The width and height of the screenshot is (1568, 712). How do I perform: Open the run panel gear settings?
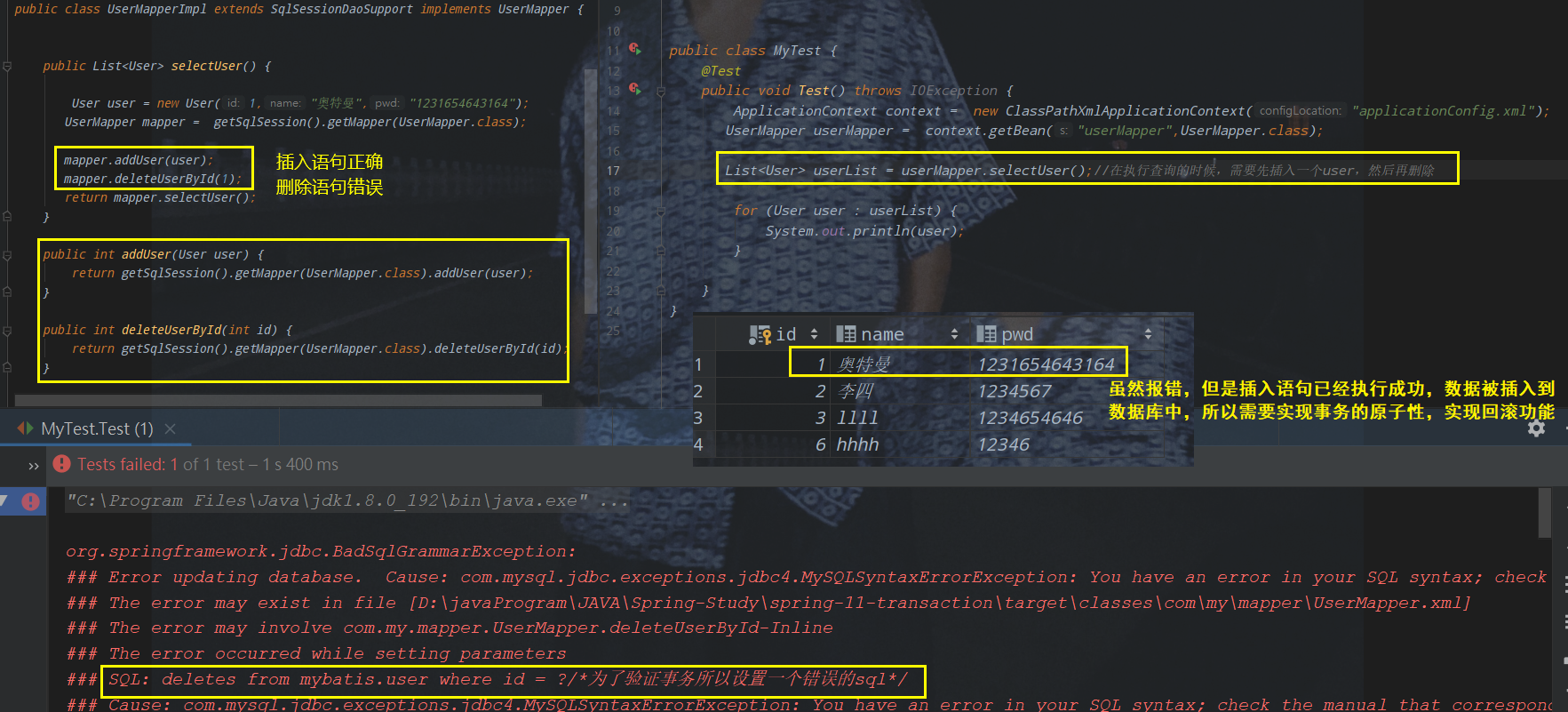(x=1536, y=428)
